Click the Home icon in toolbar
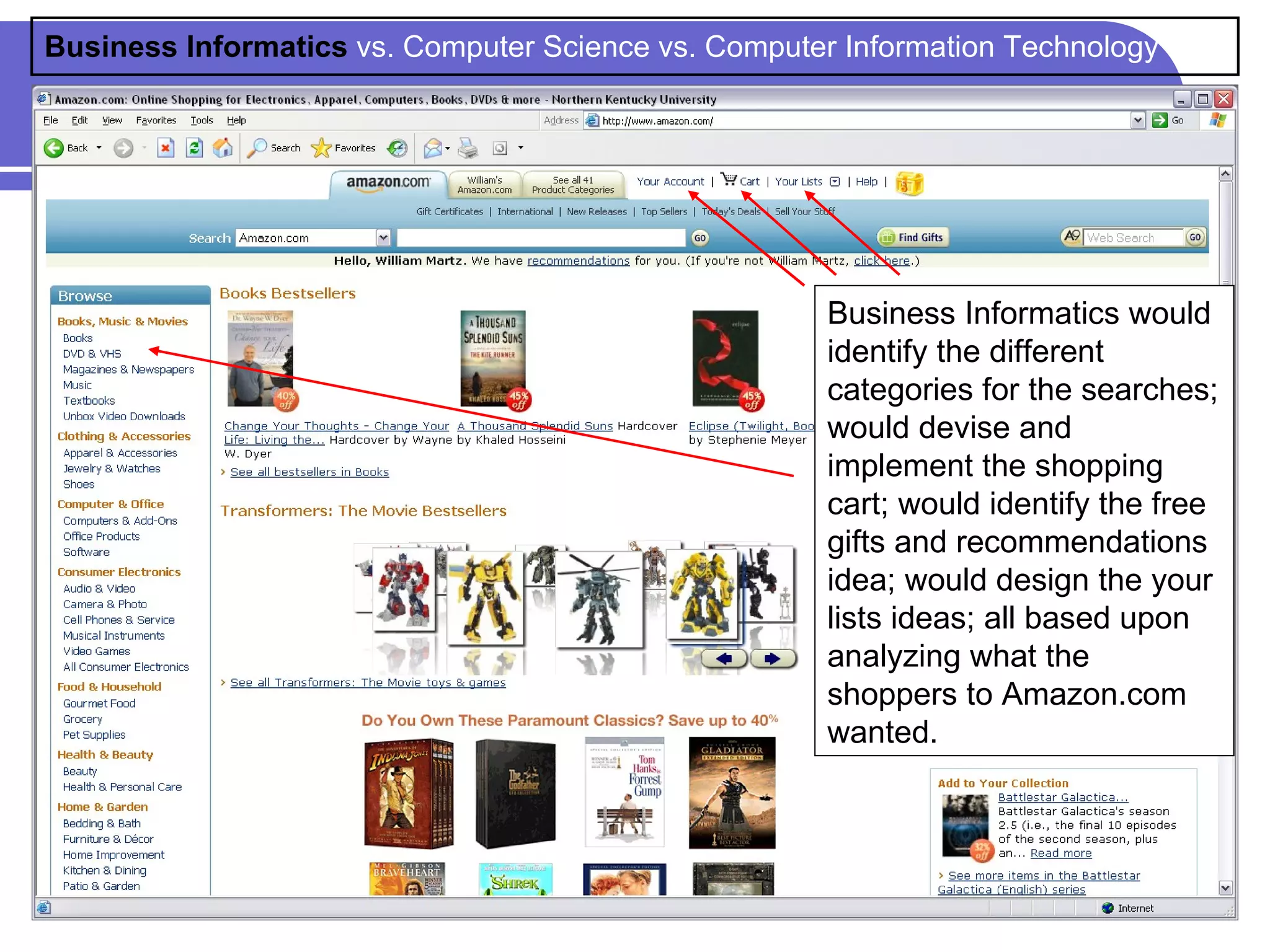1270x952 pixels. (223, 148)
